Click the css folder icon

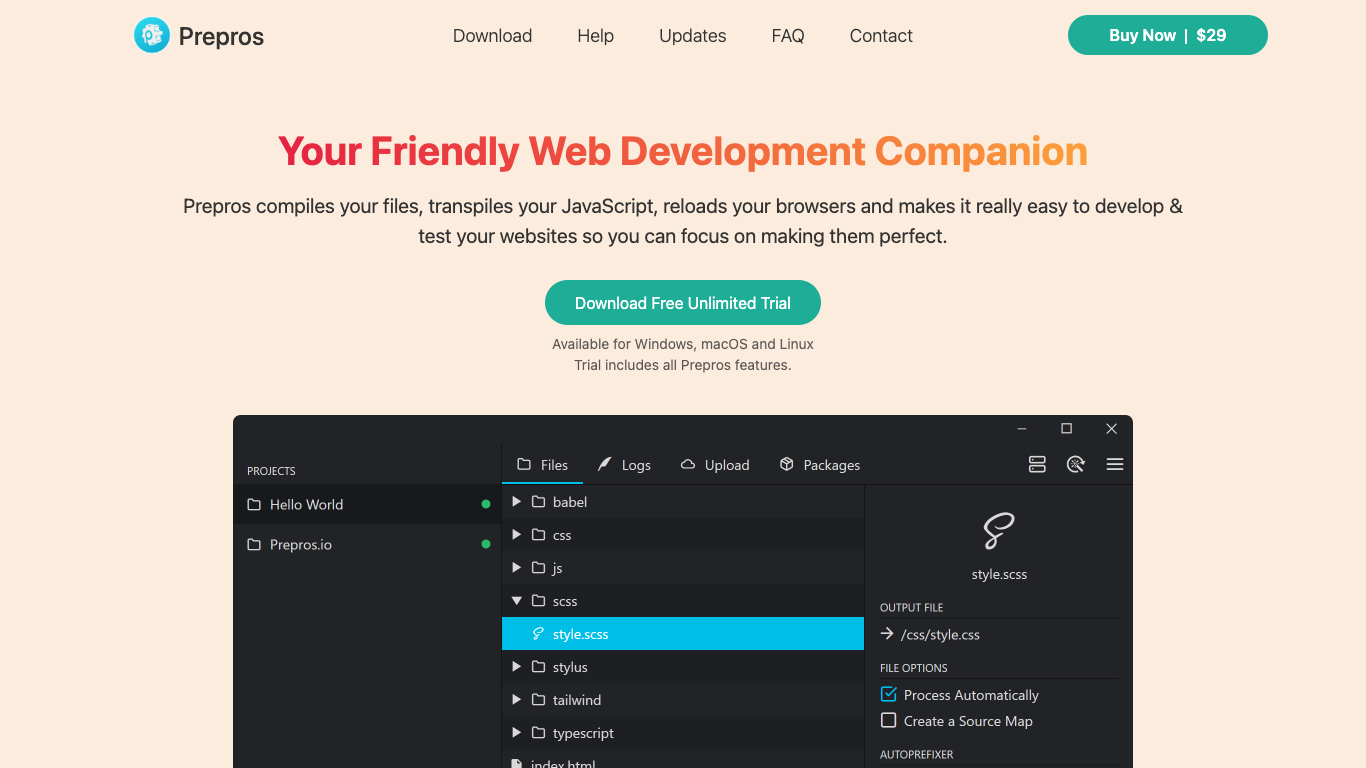click(x=538, y=534)
